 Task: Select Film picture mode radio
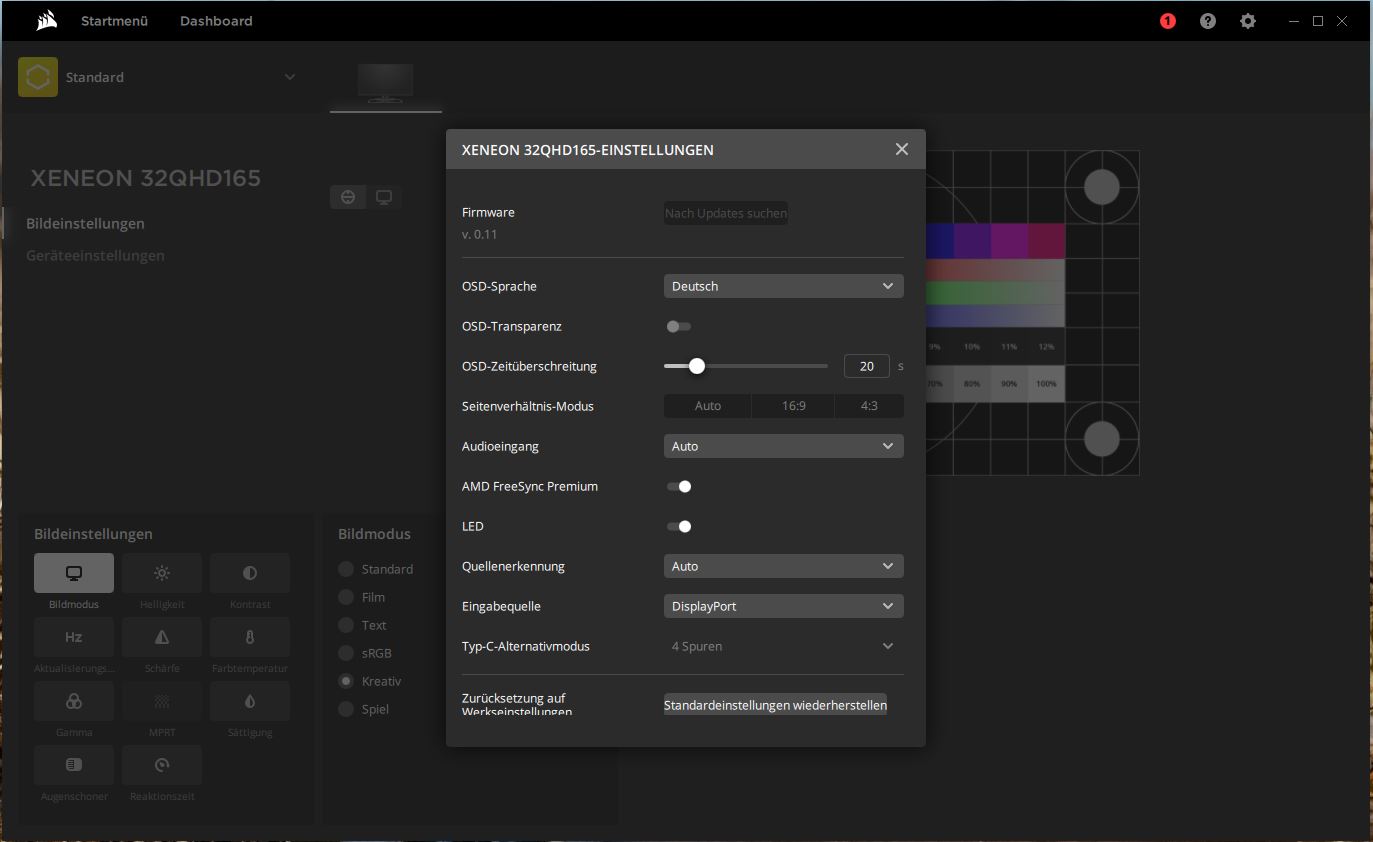pyautogui.click(x=346, y=597)
